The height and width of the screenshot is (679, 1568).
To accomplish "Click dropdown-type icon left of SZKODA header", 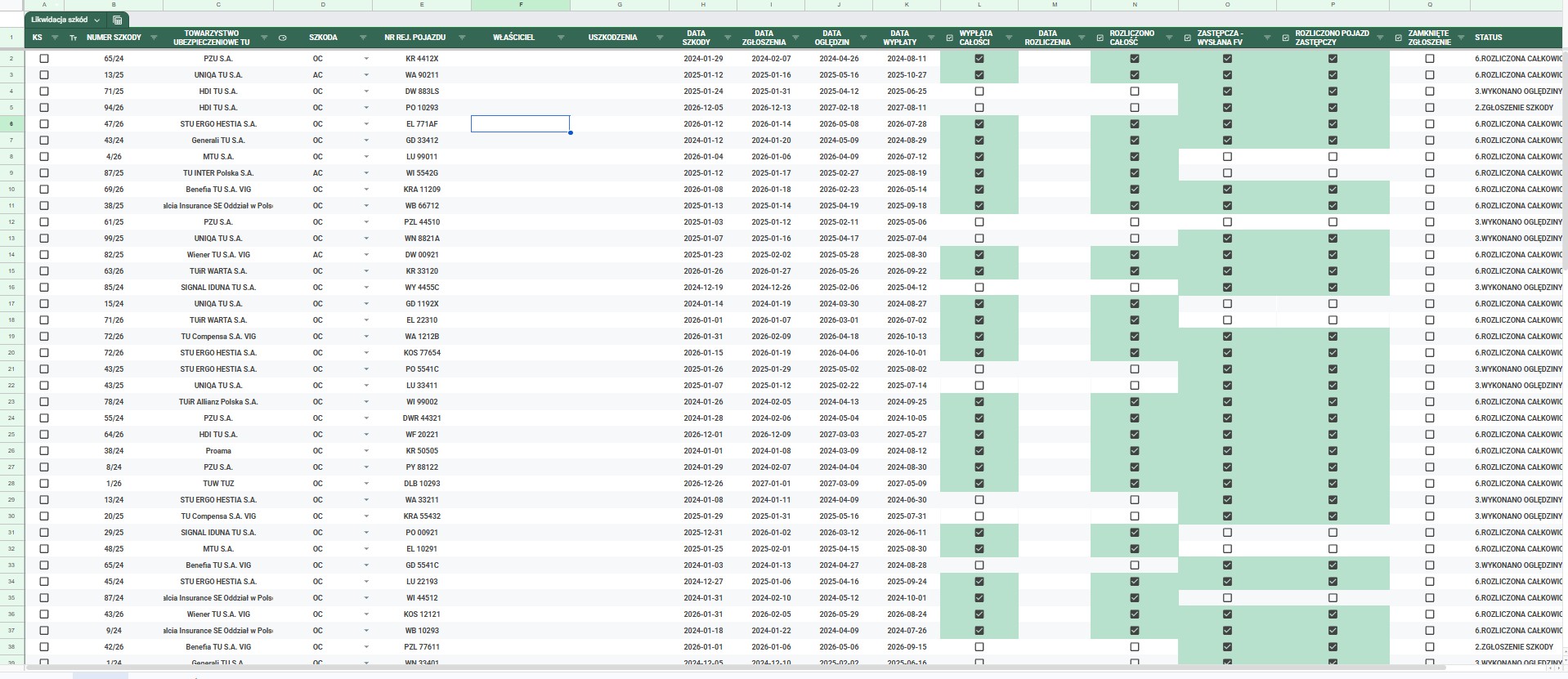I will pos(283,38).
